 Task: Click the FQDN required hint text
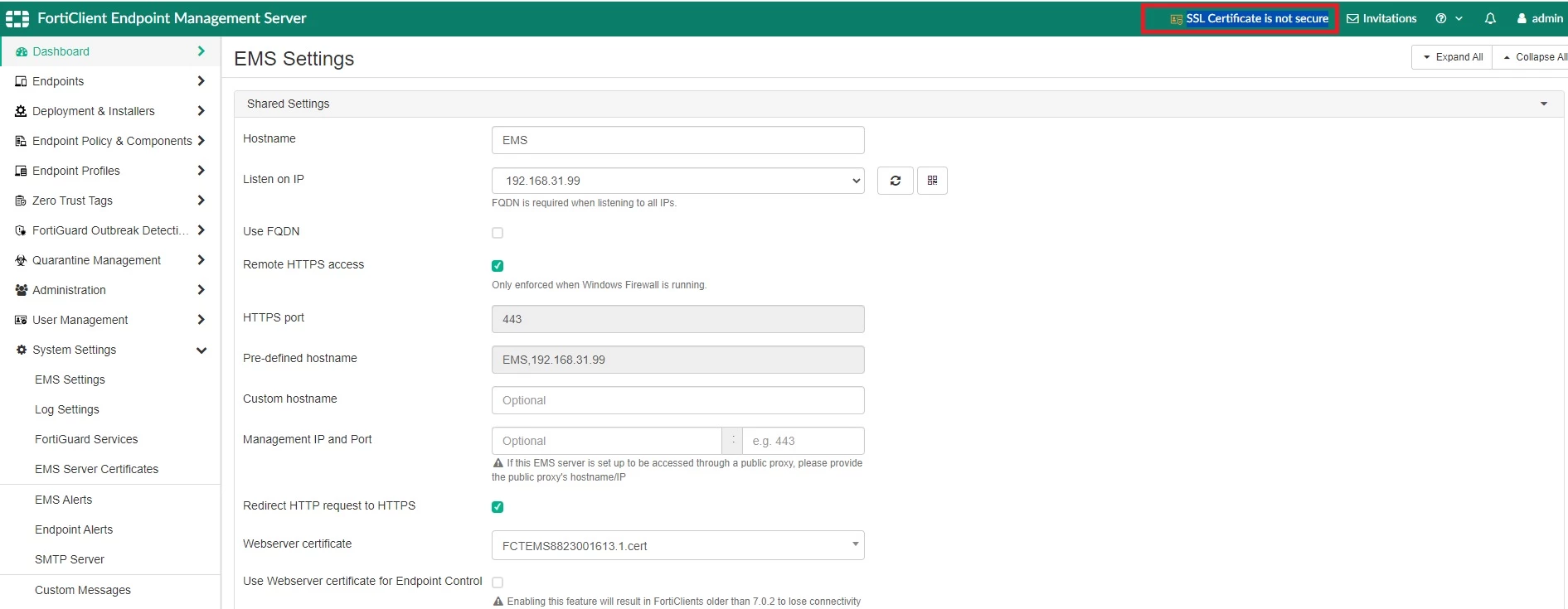coord(584,203)
